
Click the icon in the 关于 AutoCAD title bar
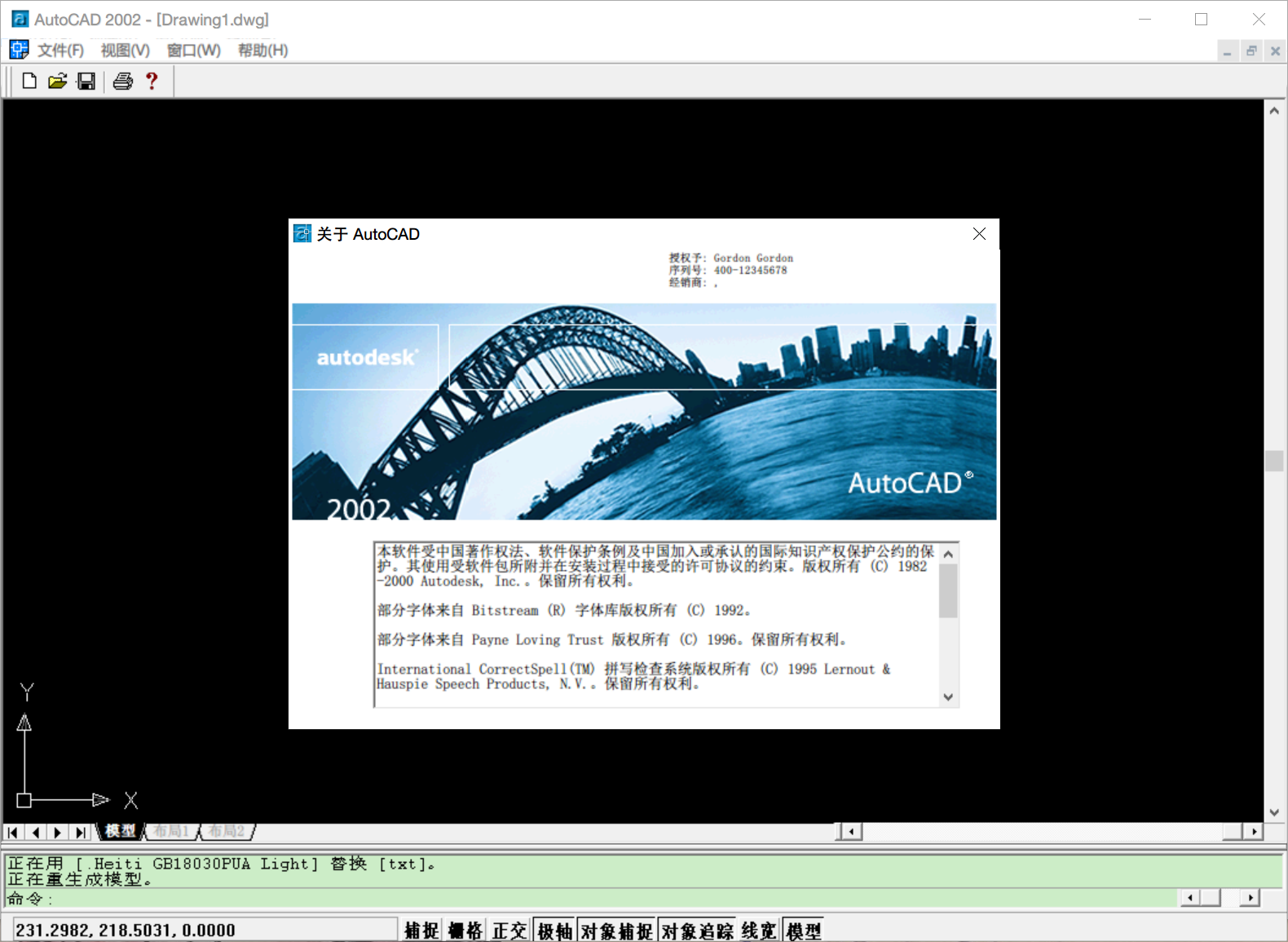tap(302, 234)
